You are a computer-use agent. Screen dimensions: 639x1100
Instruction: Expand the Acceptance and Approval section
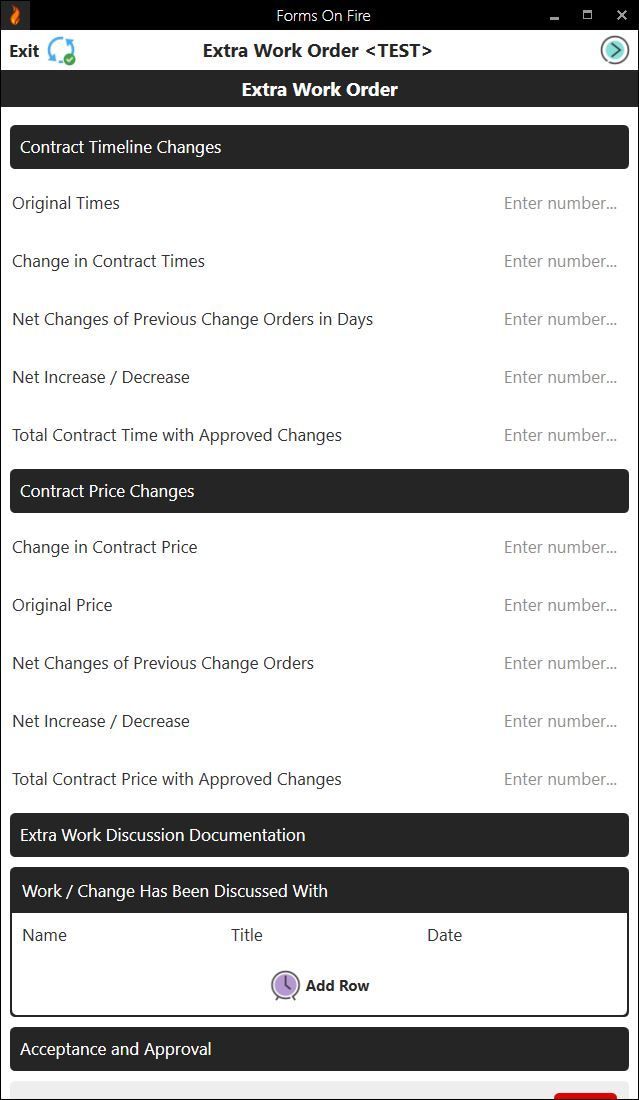tap(319, 1049)
